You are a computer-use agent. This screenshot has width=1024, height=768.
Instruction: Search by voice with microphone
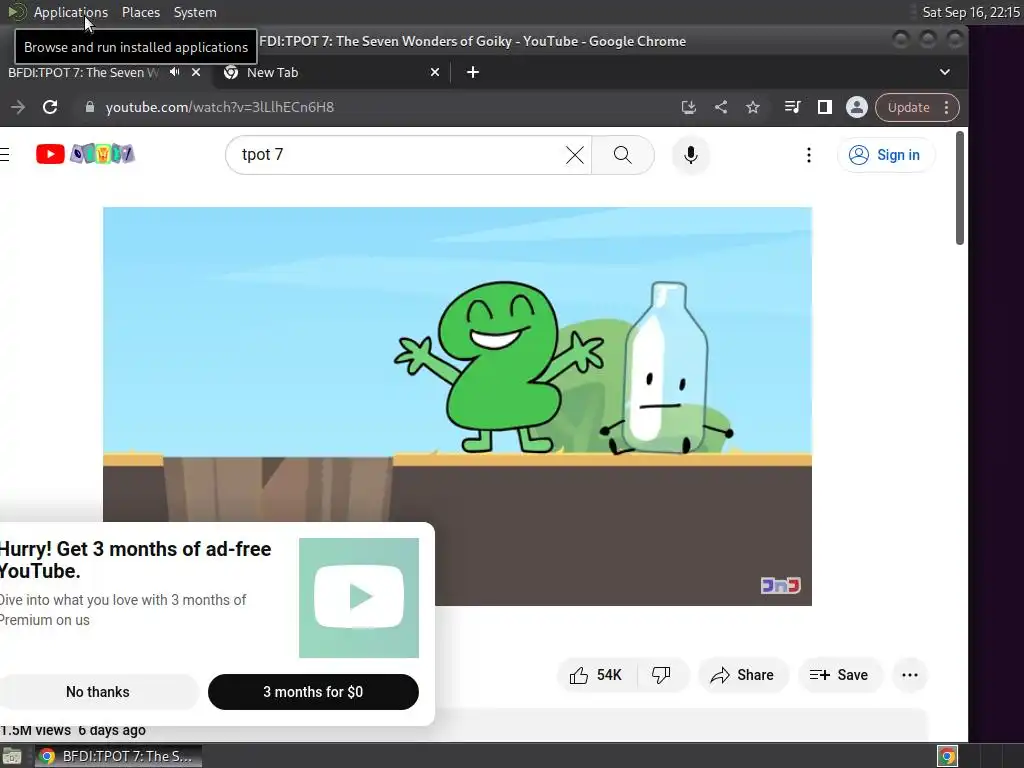[x=691, y=155]
